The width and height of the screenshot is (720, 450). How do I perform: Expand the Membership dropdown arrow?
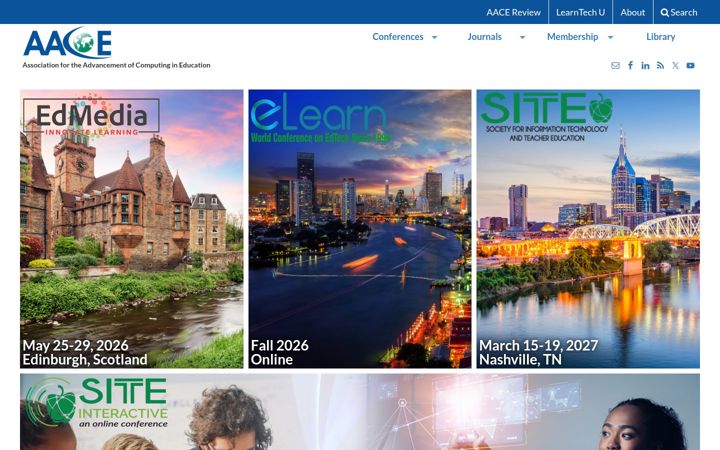[610, 37]
